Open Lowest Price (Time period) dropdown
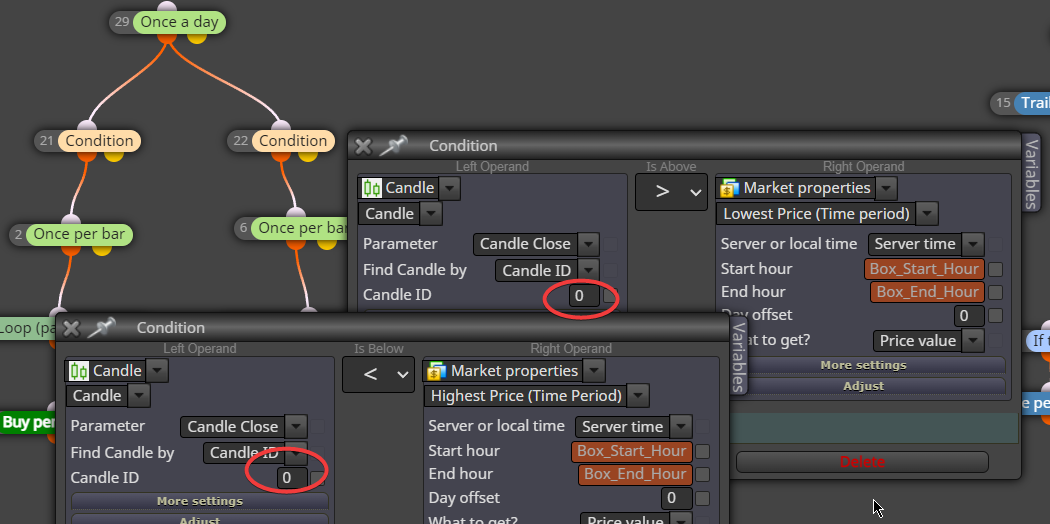 [927, 214]
